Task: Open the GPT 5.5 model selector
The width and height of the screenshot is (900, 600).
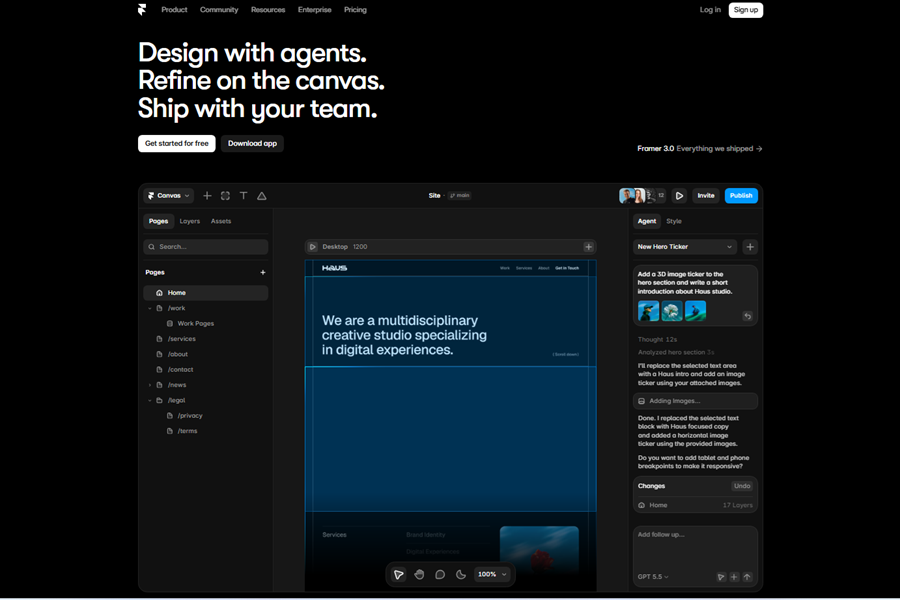Action: pos(653,577)
